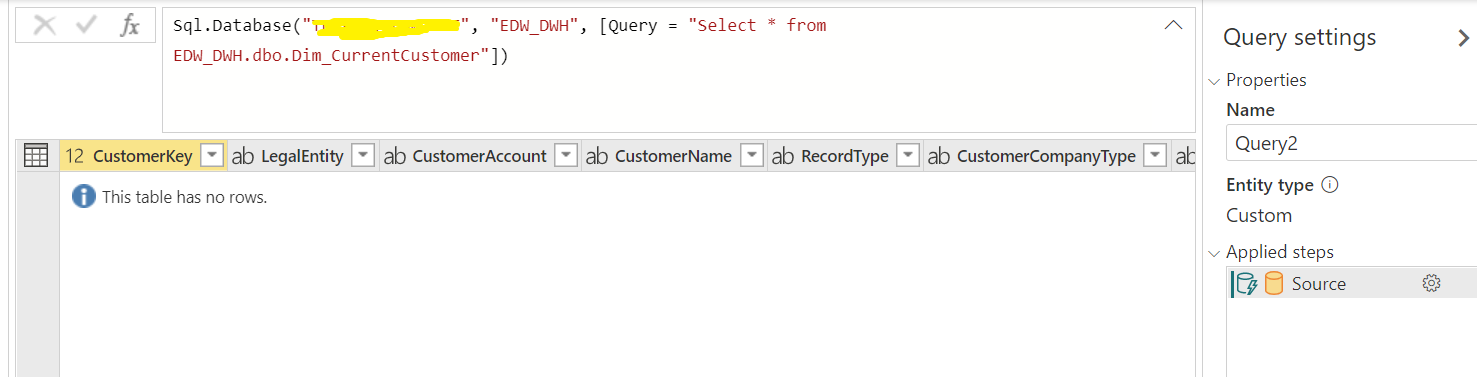Select the CustomerCompanyType column header
This screenshot has width=1477, height=377.
click(1046, 156)
